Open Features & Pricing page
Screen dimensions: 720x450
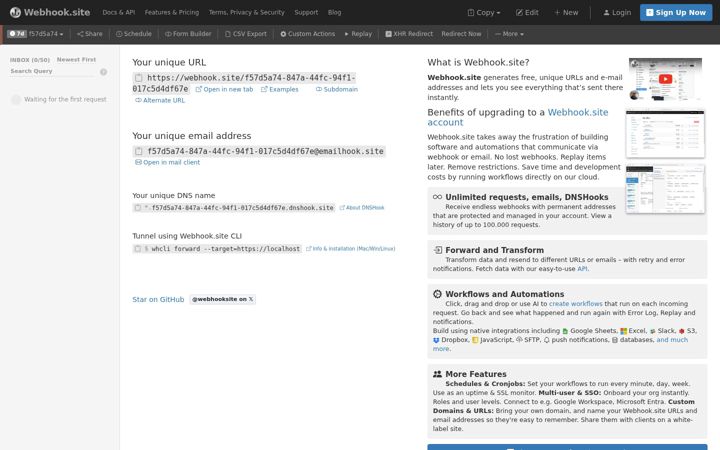(172, 12)
